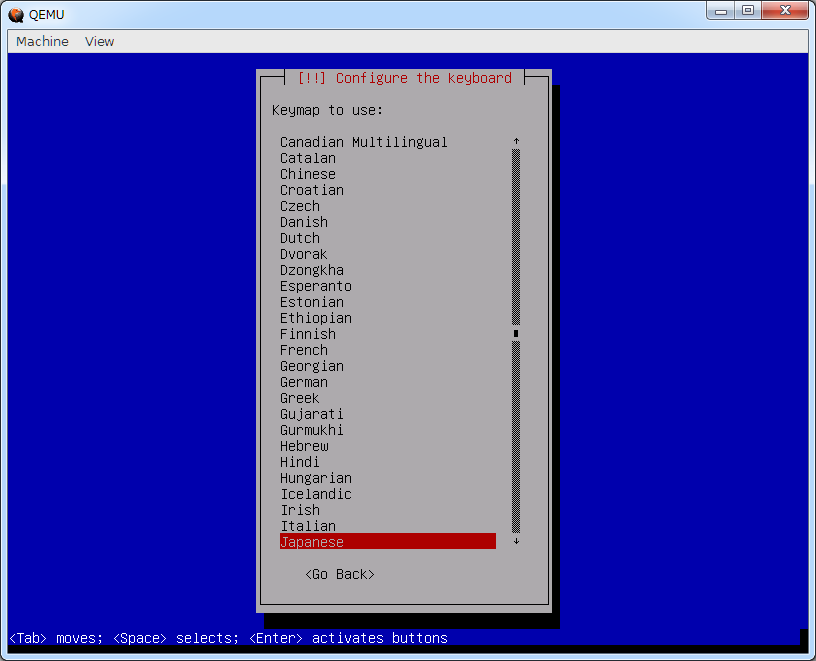
Task: Select Gurmukhi keymap
Action: click(x=388, y=430)
